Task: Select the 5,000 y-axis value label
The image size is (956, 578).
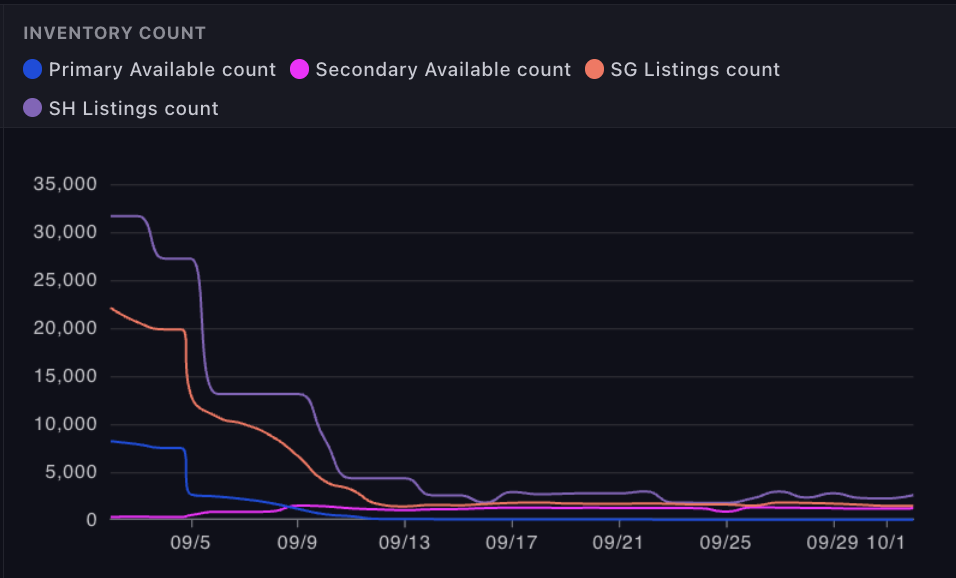Action: [69, 472]
